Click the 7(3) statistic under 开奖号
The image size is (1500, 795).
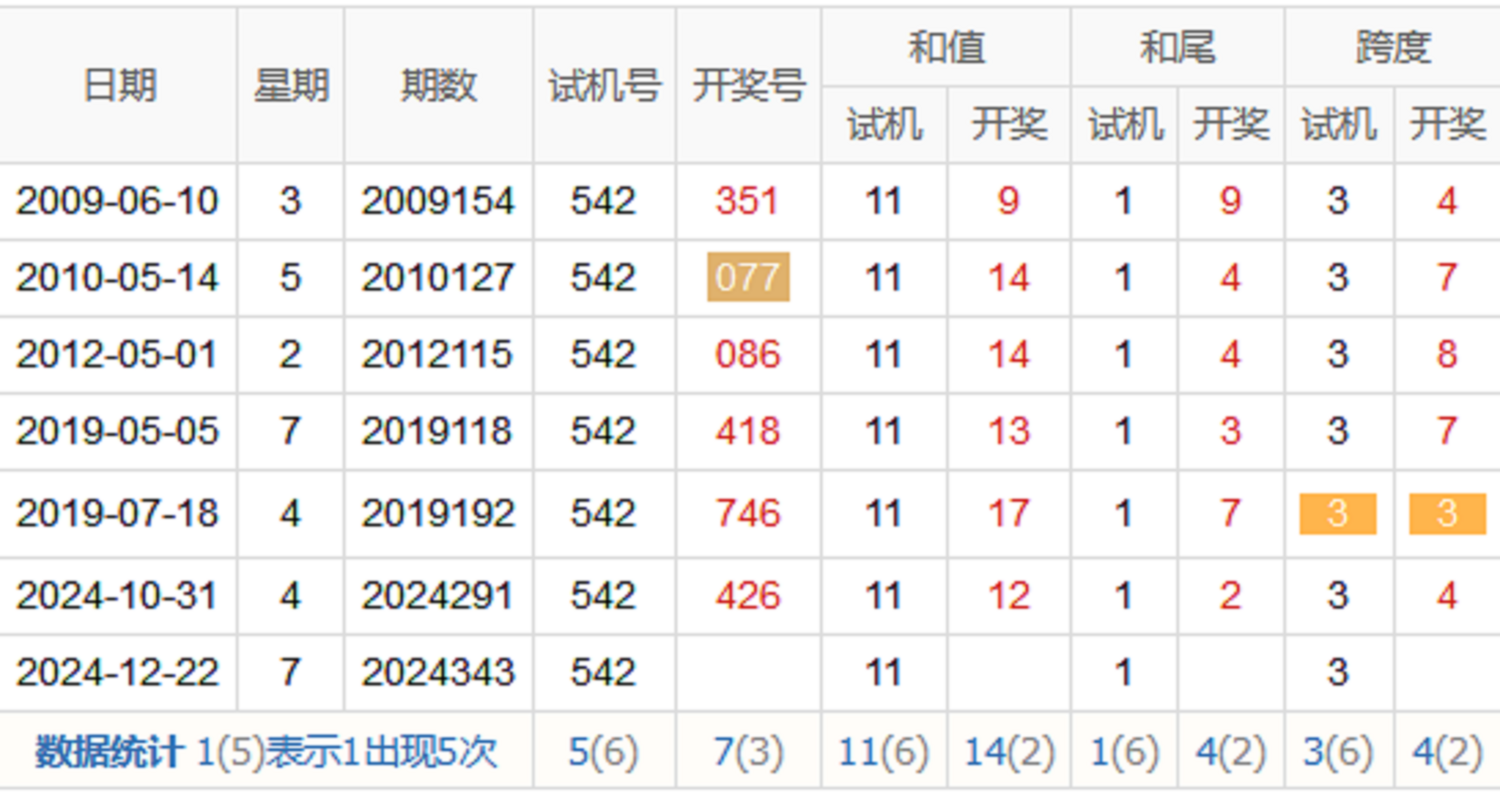coord(748,751)
